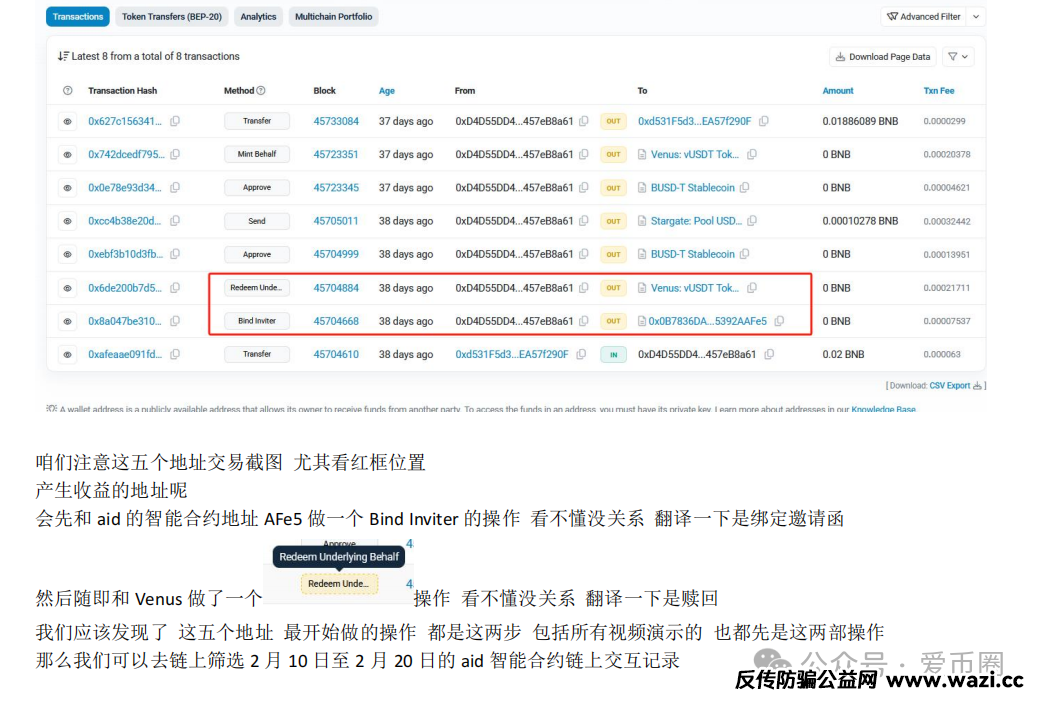Toggle the Age column format
1038x707 pixels.
click(387, 91)
